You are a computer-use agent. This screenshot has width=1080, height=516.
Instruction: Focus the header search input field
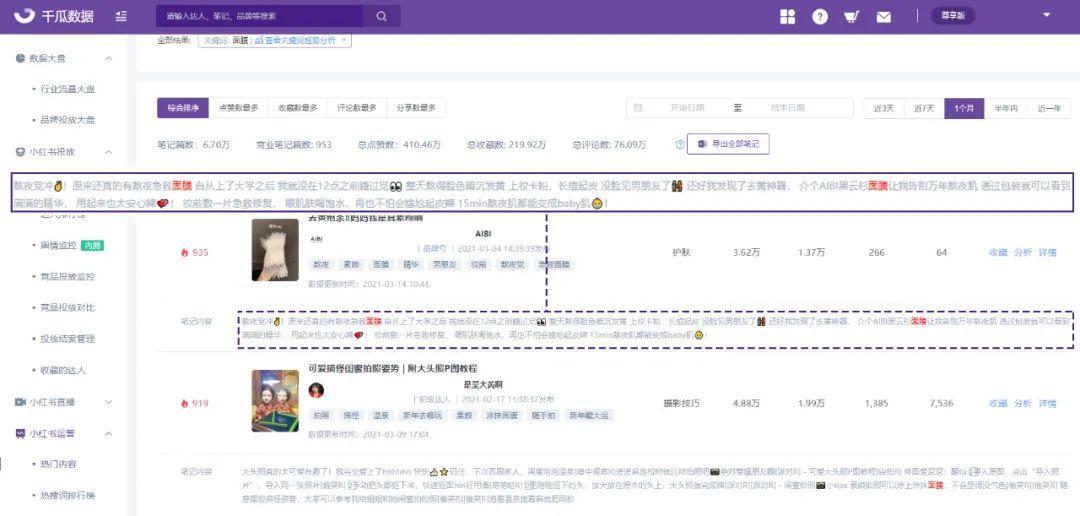pyautogui.click(x=262, y=16)
